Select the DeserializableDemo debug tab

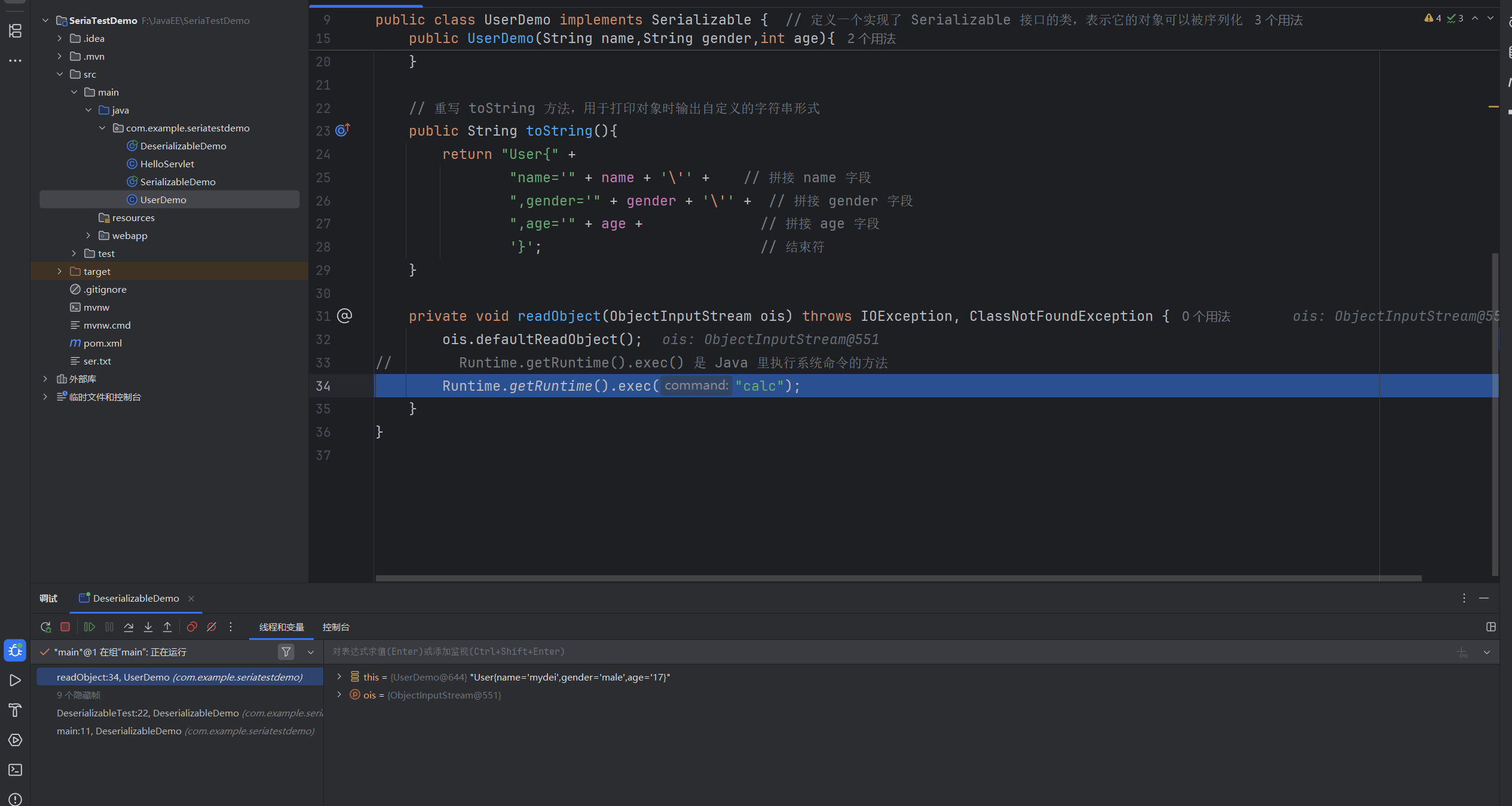tap(136, 598)
